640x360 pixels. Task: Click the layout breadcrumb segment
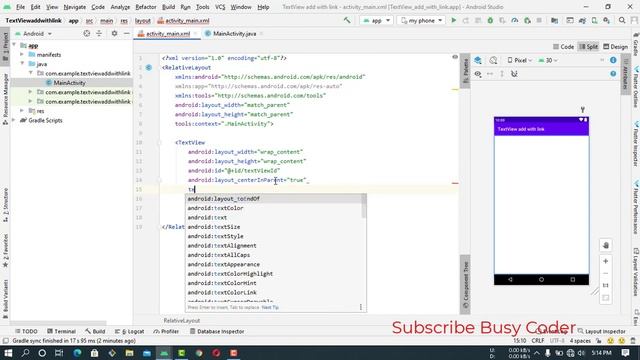click(x=142, y=20)
